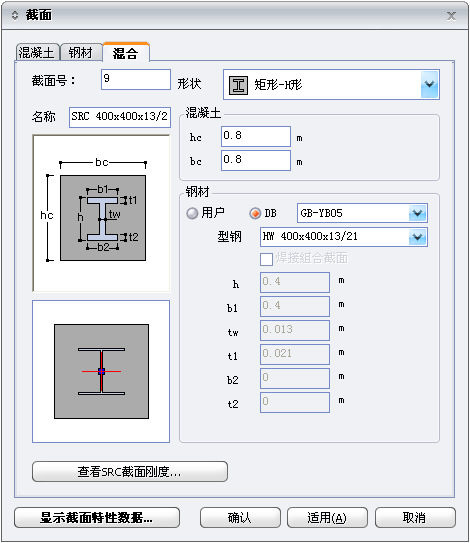The width and height of the screenshot is (470, 543).
Task: Switch to the 混凝土 tab
Action: click(x=37, y=53)
